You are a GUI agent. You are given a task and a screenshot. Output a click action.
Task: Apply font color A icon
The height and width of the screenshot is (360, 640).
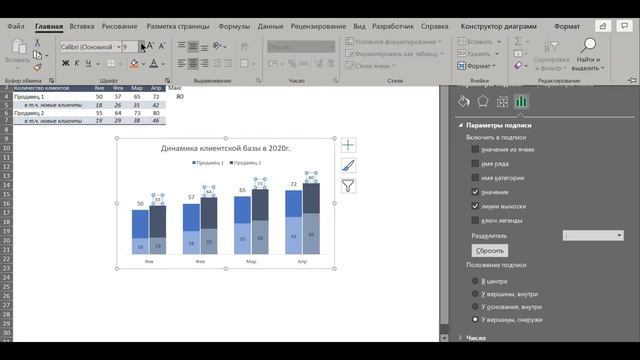click(153, 63)
